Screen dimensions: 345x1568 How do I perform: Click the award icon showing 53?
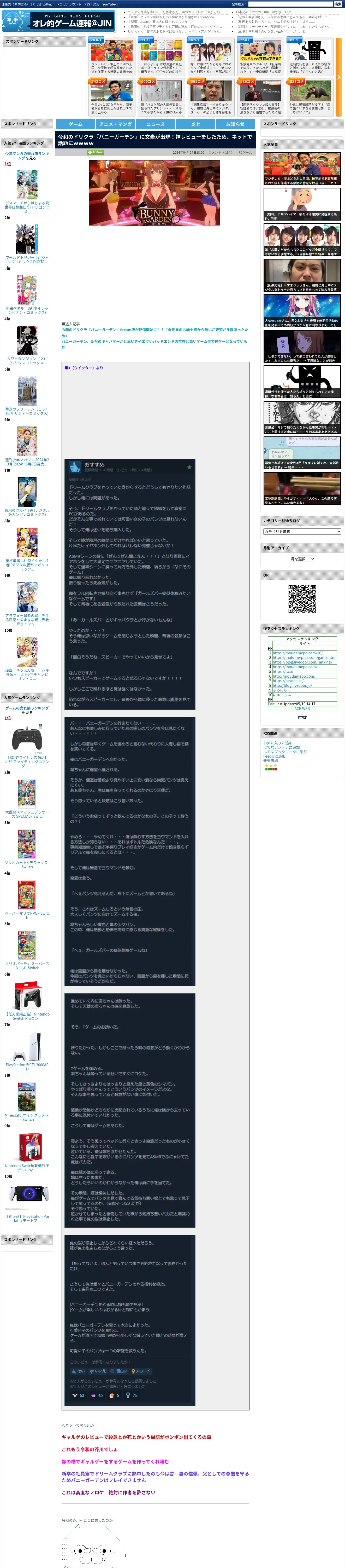(78, 1395)
